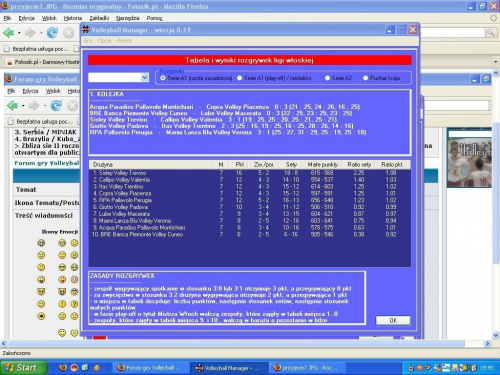Click the forward arrow in the forum Firefox window
Viewport: 500px width, 375px height.
coord(34,106)
